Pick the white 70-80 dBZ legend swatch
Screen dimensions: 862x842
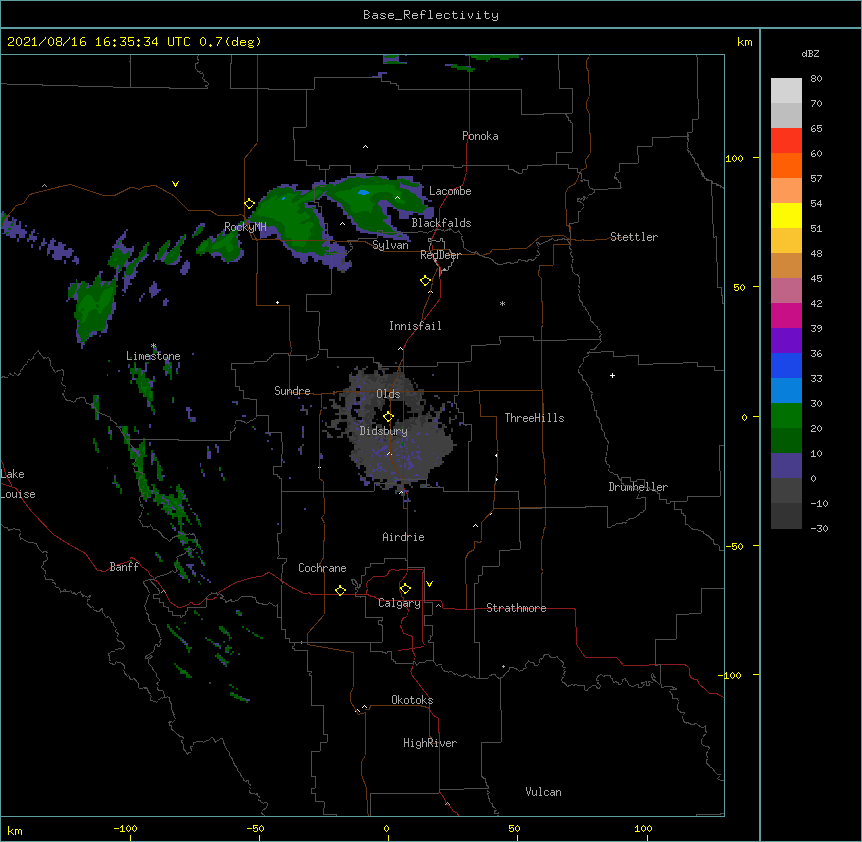click(786, 91)
